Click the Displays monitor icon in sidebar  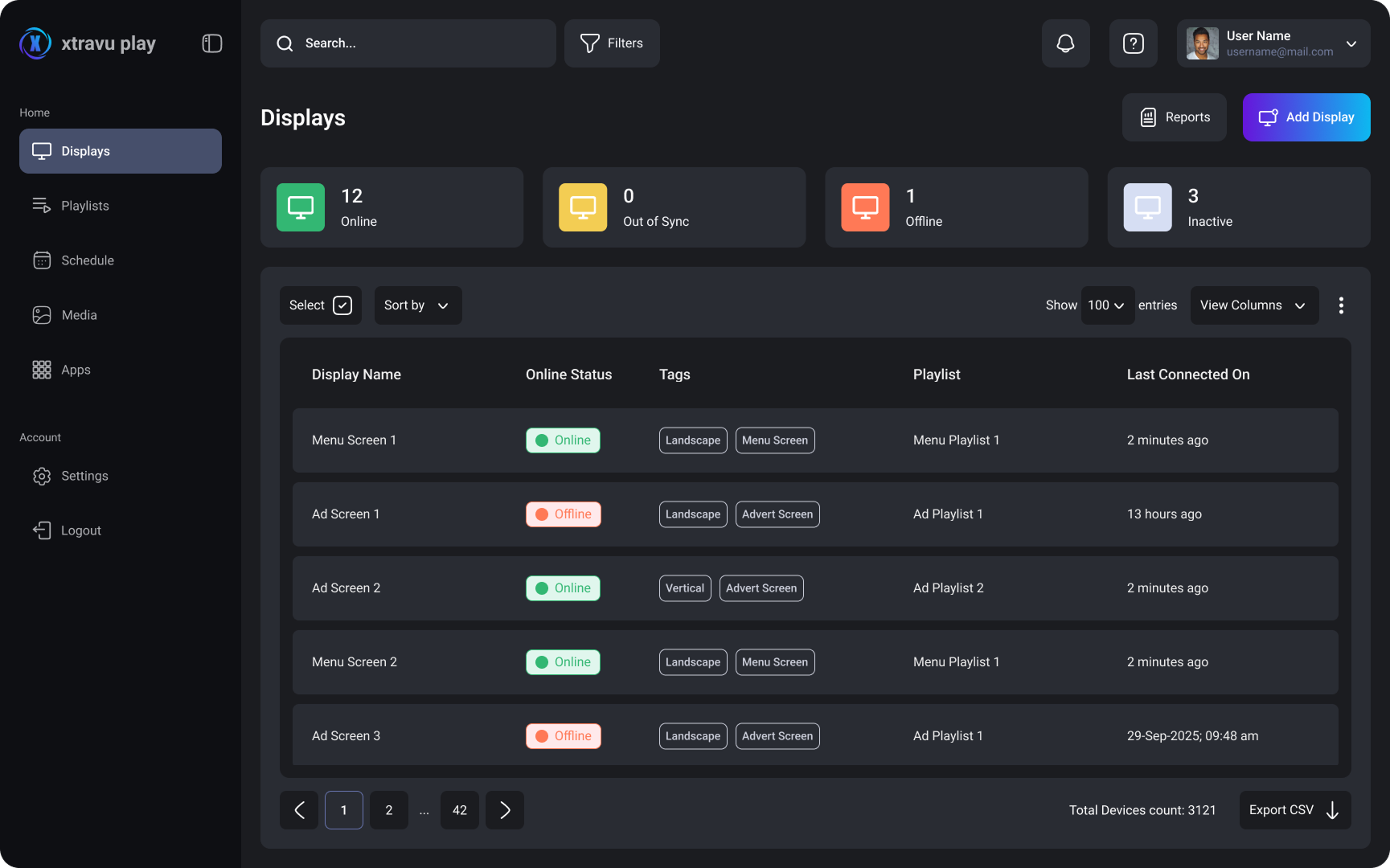click(x=42, y=151)
